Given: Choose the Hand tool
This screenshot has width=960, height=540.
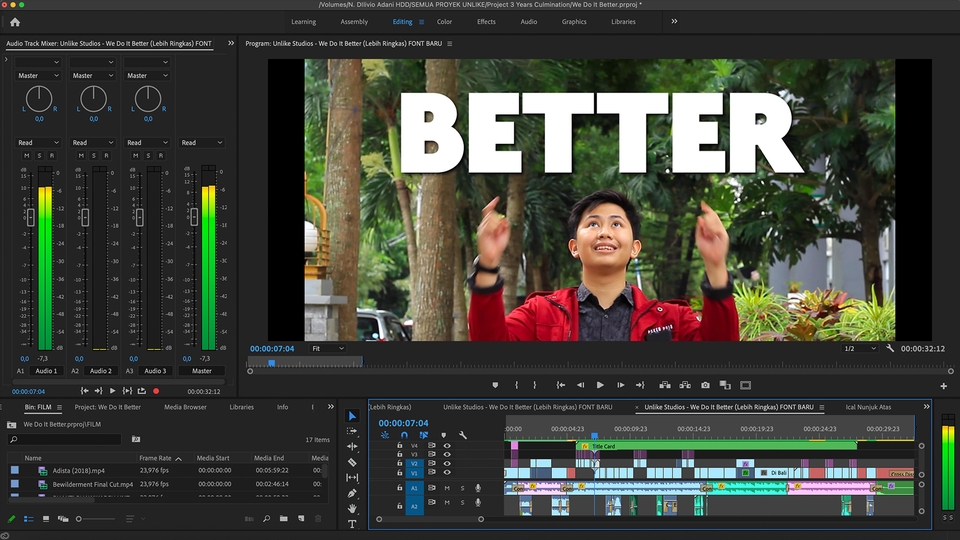Looking at the screenshot, I should (352, 508).
